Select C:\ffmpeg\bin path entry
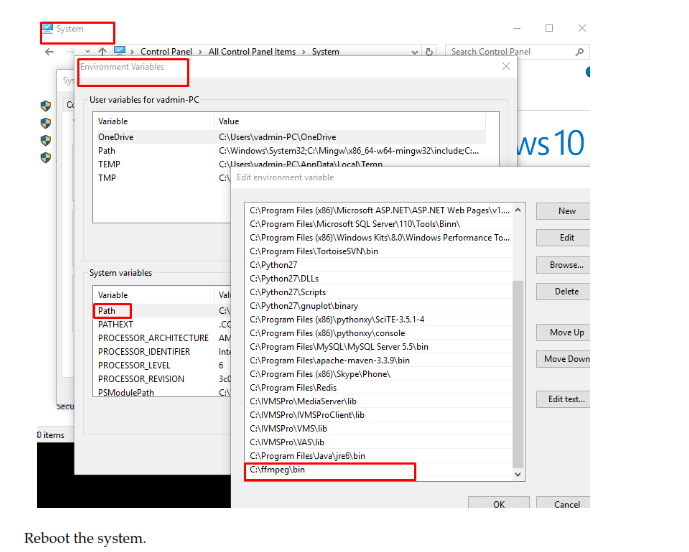 click(x=379, y=469)
